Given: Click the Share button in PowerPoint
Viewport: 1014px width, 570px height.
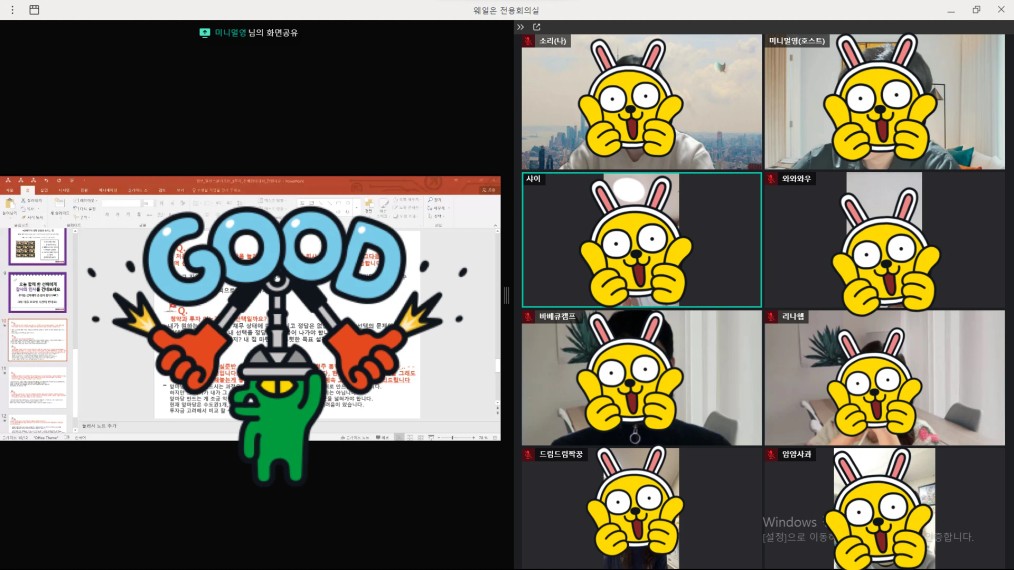Looking at the screenshot, I should point(489,190).
